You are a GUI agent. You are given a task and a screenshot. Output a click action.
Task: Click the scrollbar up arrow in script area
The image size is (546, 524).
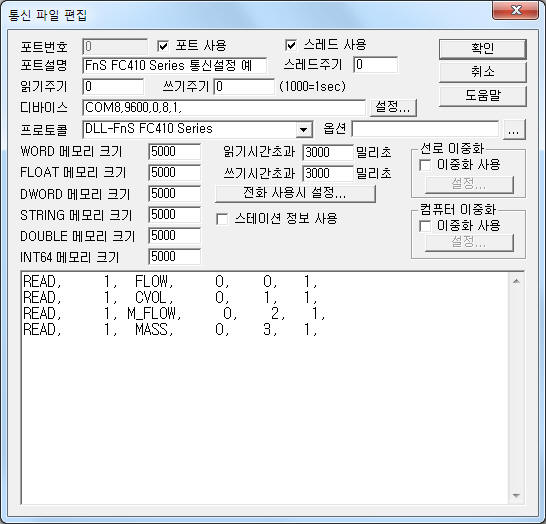pyautogui.click(x=516, y=281)
